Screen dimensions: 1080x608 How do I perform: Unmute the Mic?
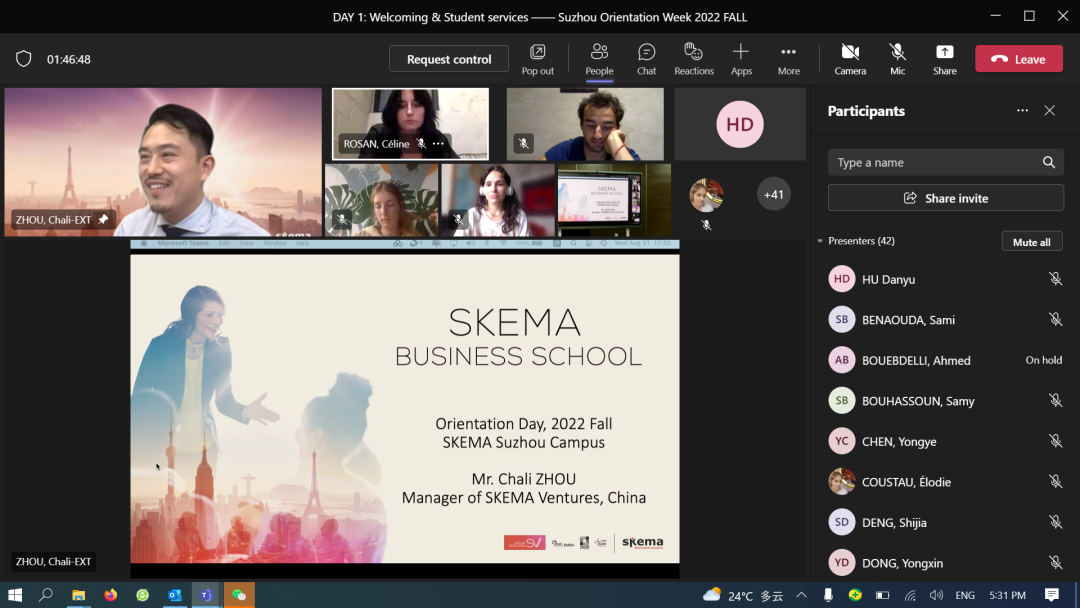897,59
